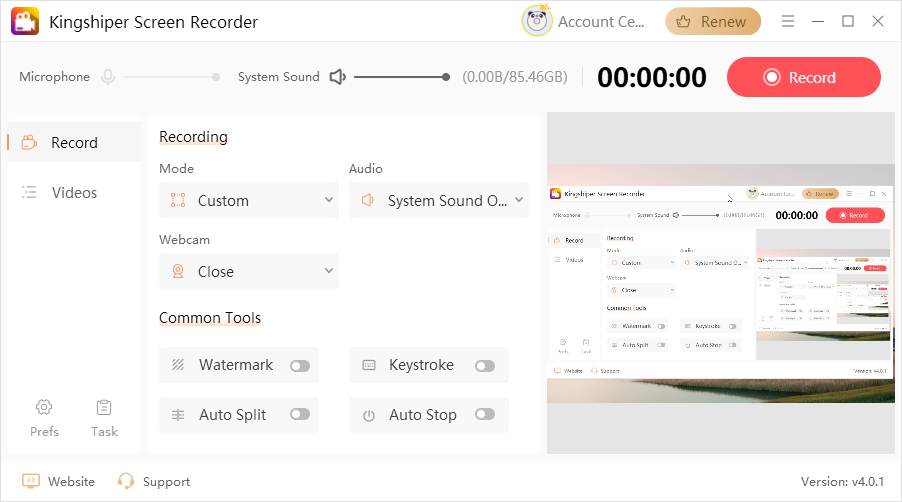The height and width of the screenshot is (502, 902).
Task: Open the Webcam Close dropdown
Action: (249, 271)
